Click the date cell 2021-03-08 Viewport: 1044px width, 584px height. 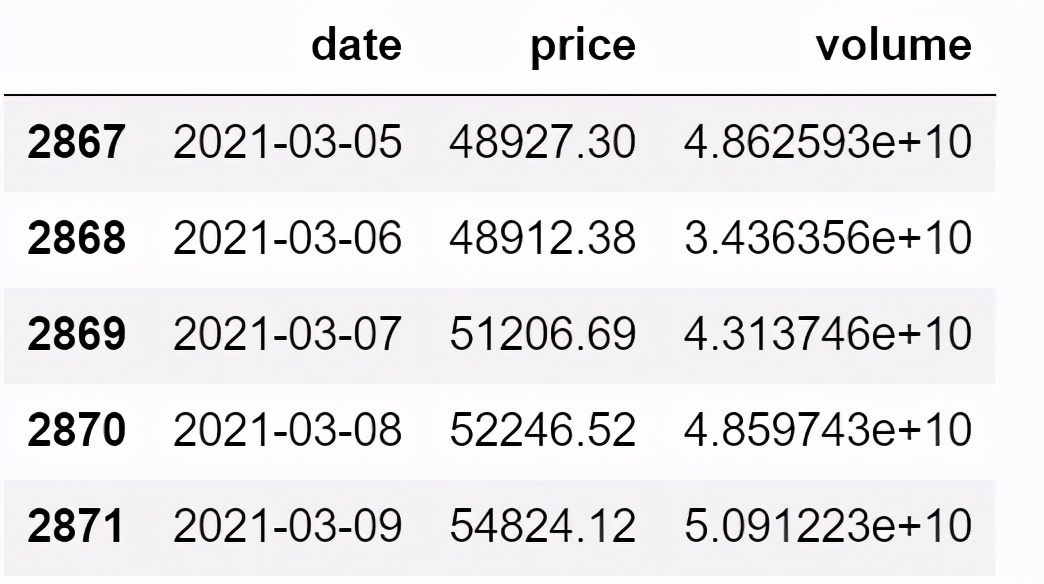pos(288,430)
